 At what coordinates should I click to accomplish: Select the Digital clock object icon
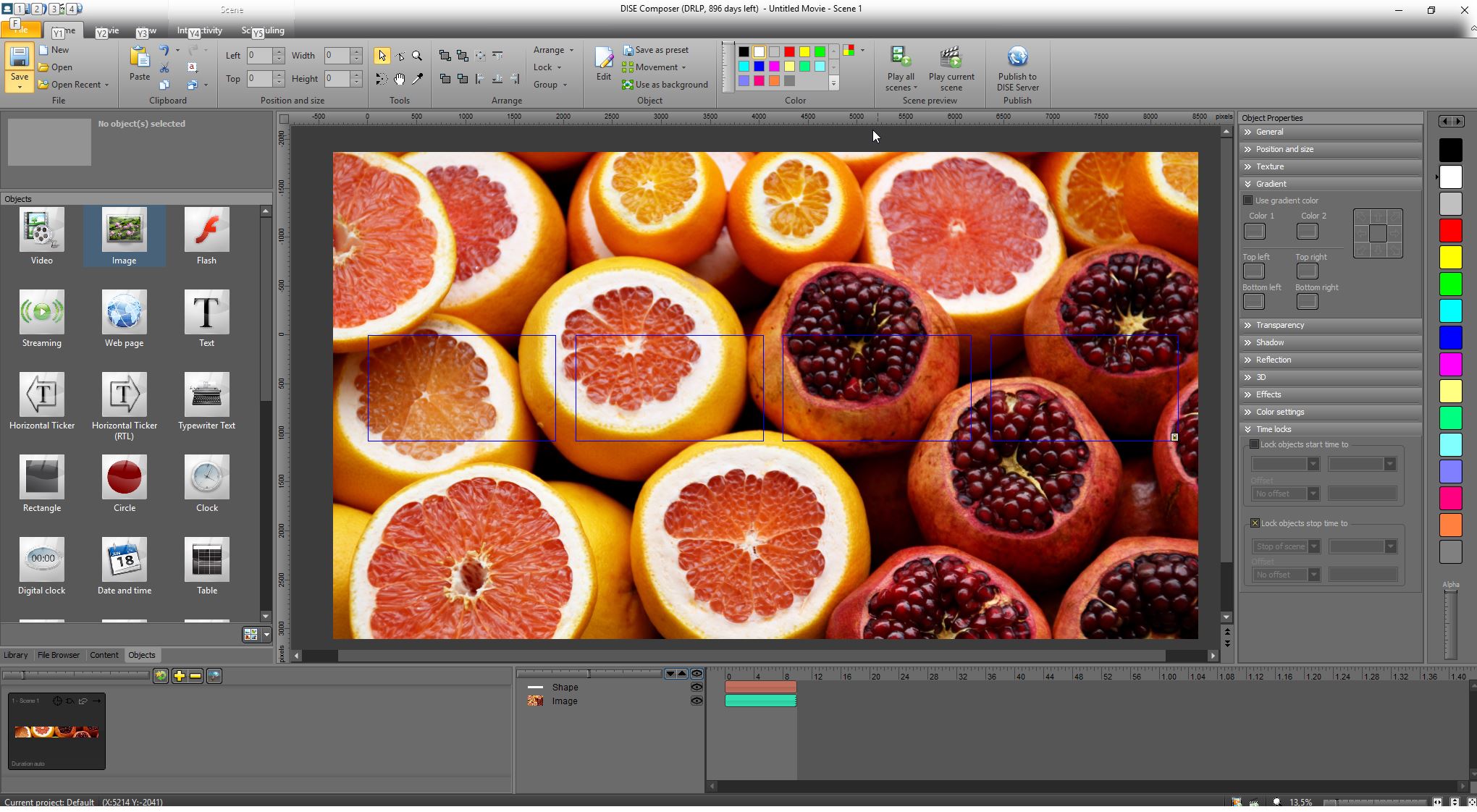[42, 559]
